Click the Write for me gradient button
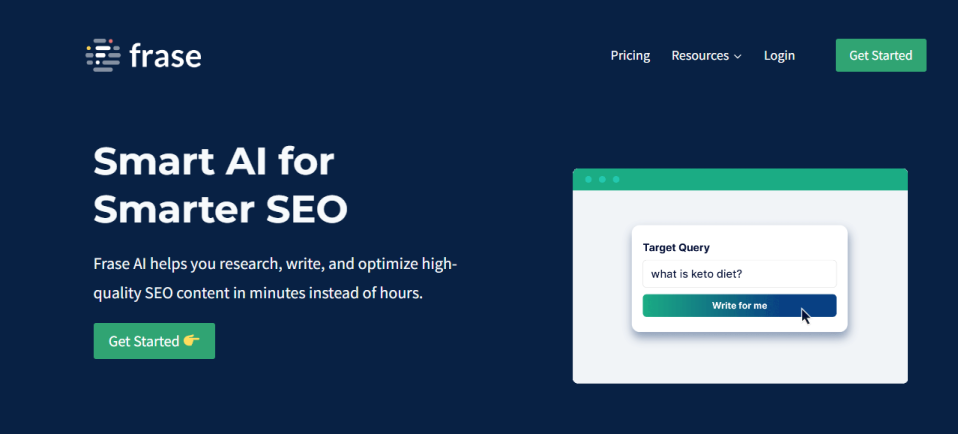Viewport: 958px width, 434px height. click(739, 306)
